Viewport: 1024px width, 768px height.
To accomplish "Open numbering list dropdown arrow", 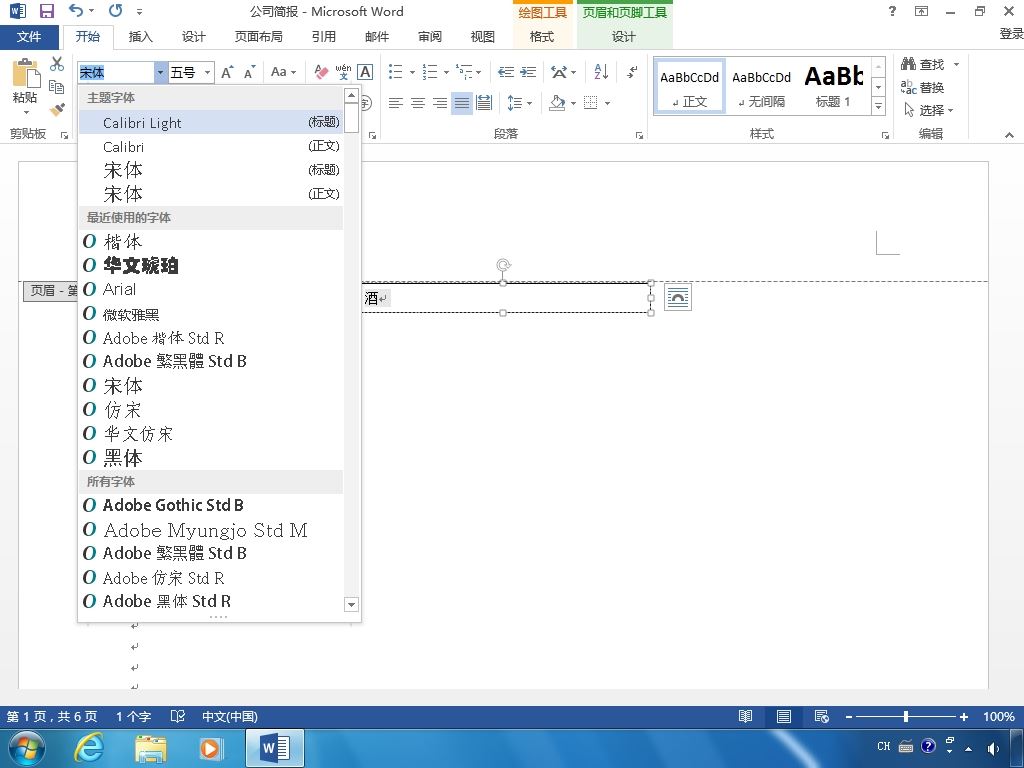I will coord(446,72).
